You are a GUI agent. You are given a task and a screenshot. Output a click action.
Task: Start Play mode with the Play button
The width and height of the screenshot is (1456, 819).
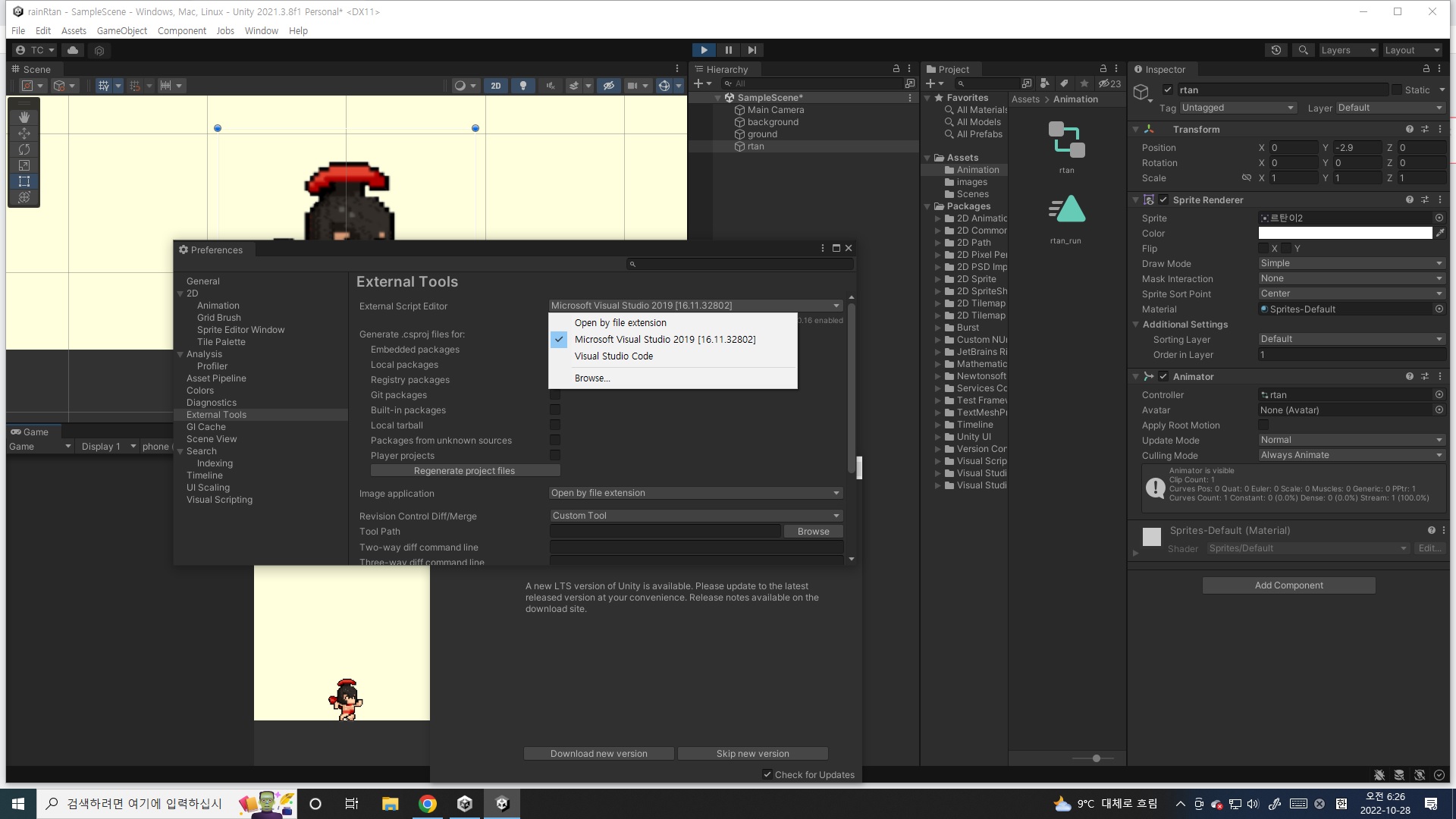point(704,50)
